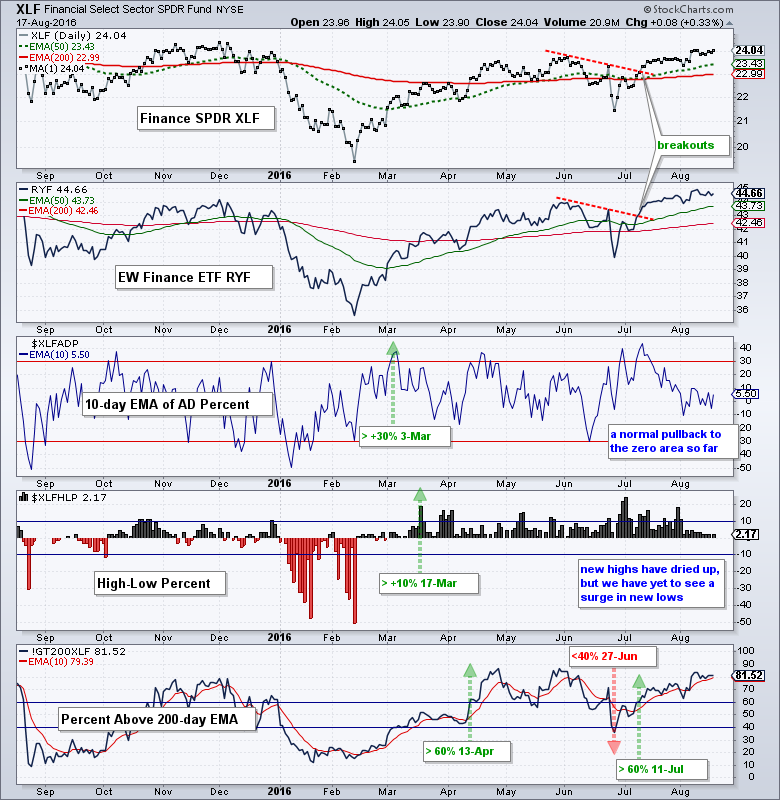Click the <40% 27-Jun annotation box
The width and height of the screenshot is (780, 800).
pos(613,657)
